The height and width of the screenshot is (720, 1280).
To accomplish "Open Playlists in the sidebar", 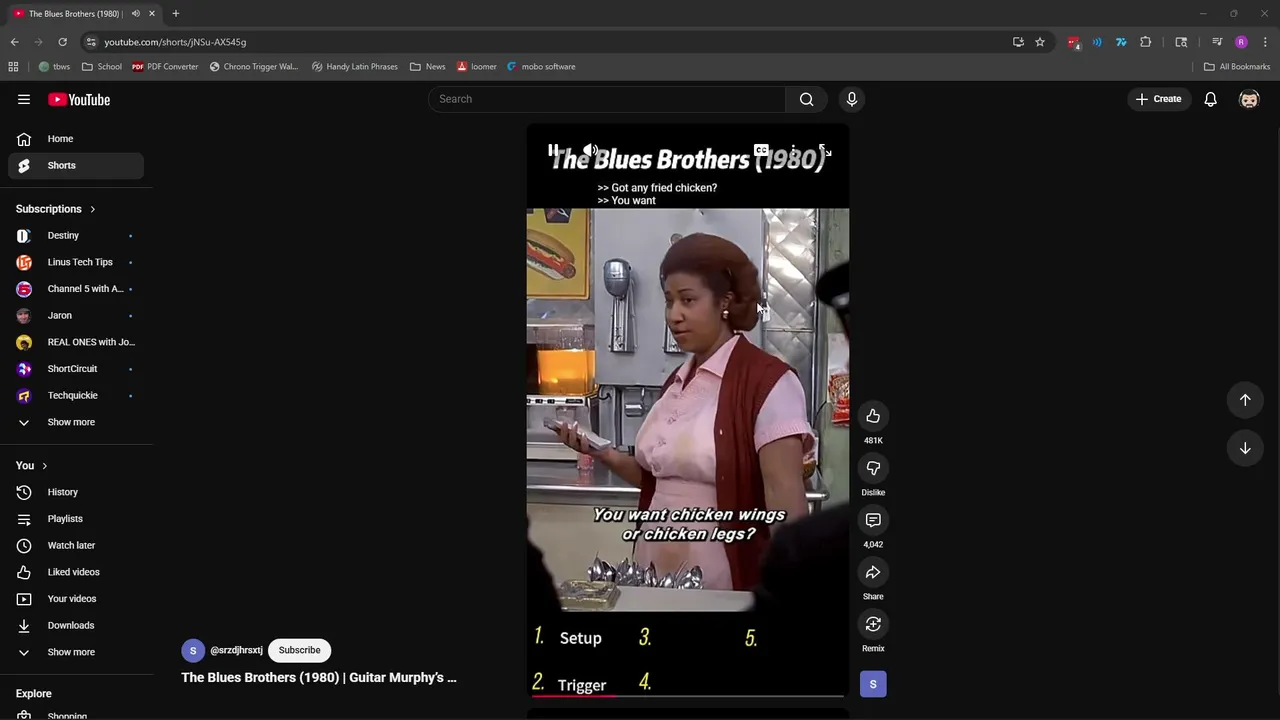I will tap(76, 519).
